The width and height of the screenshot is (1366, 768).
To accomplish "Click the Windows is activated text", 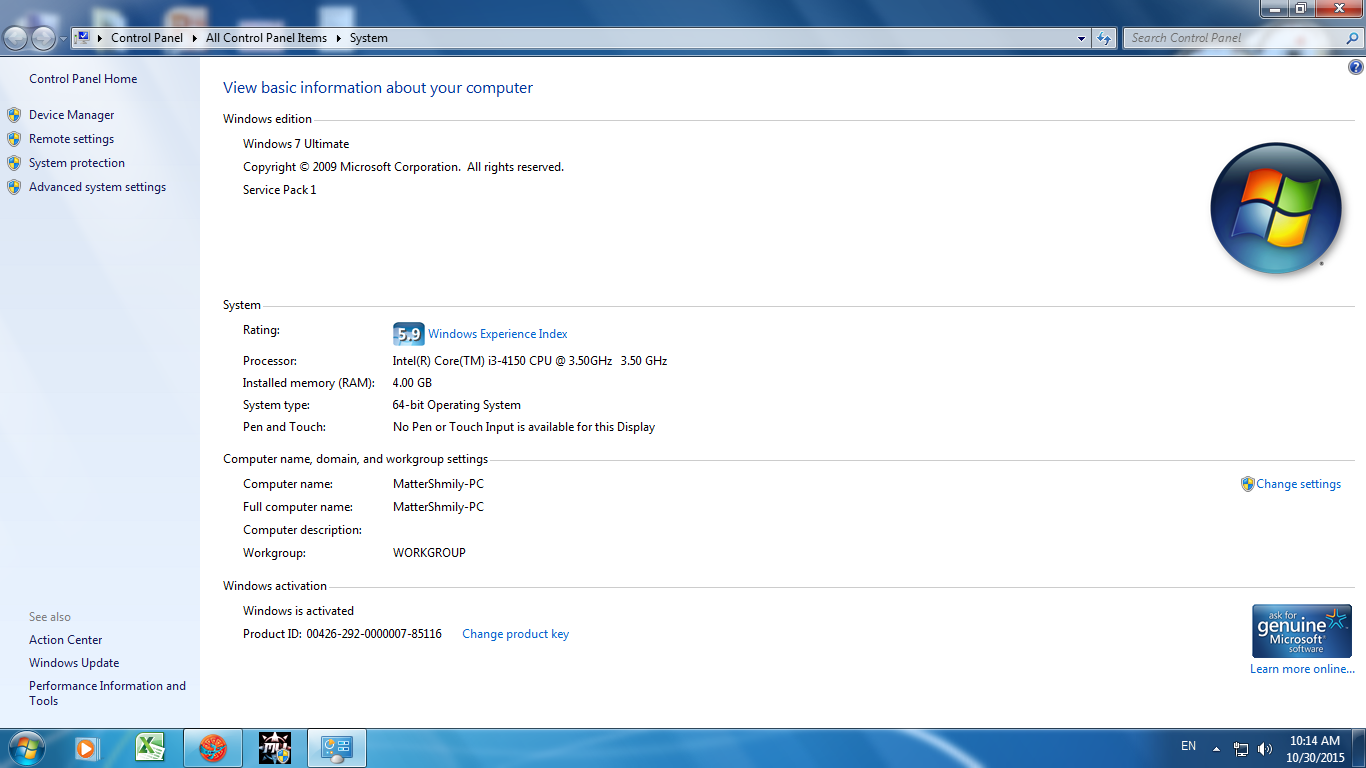I will tap(298, 611).
